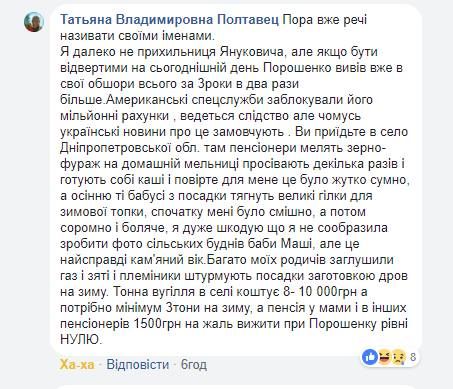Click the crying Sad emoji reaction icon
The image size is (453, 389).
398,357
